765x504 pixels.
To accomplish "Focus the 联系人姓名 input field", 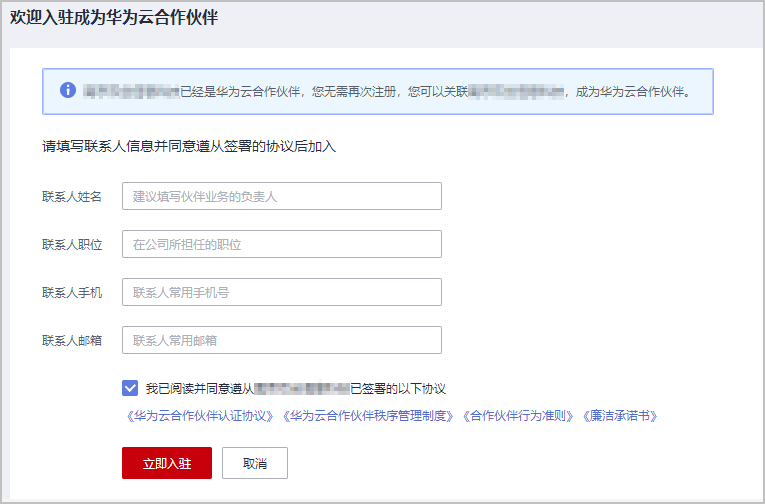I will point(282,196).
